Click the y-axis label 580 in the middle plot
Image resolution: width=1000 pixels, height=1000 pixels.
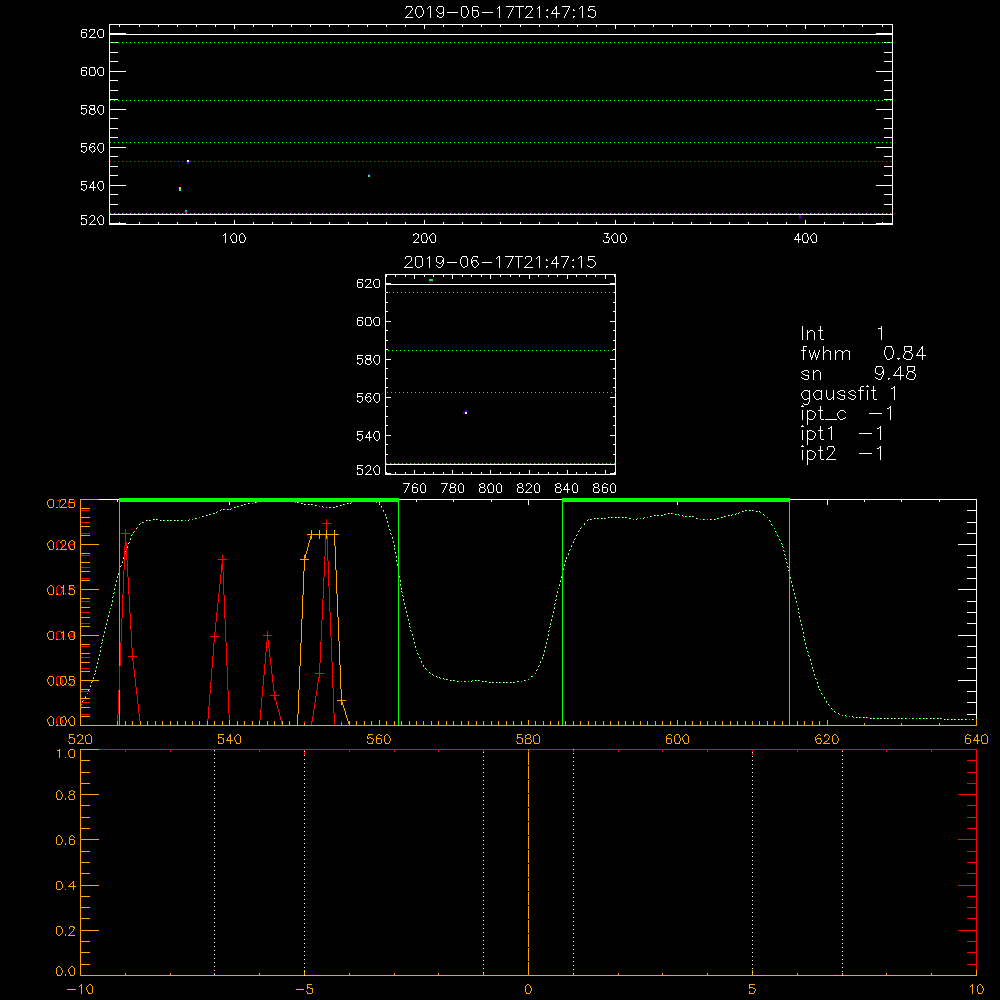point(368,360)
